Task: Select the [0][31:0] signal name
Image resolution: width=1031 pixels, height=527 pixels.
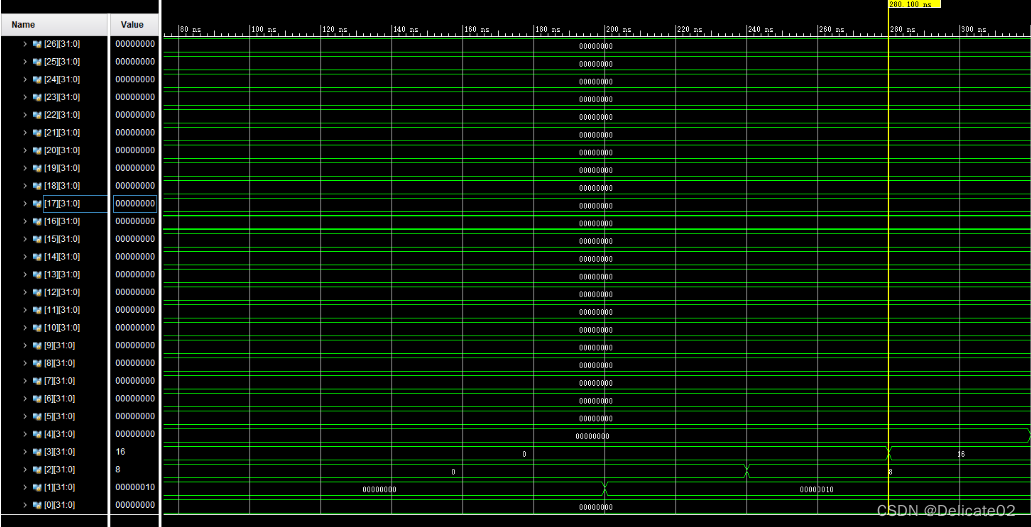Action: (59, 506)
